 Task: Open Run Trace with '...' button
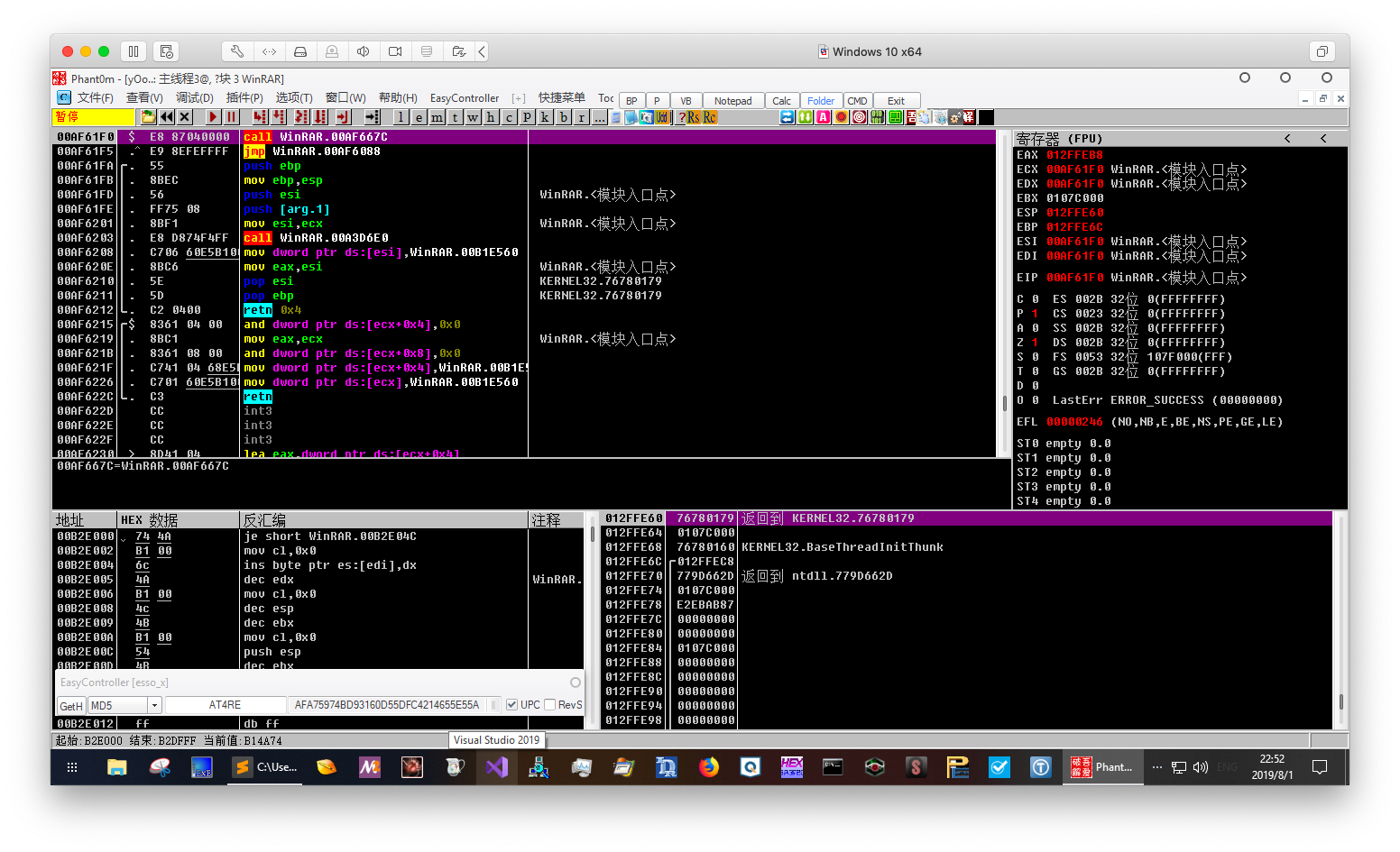click(599, 117)
